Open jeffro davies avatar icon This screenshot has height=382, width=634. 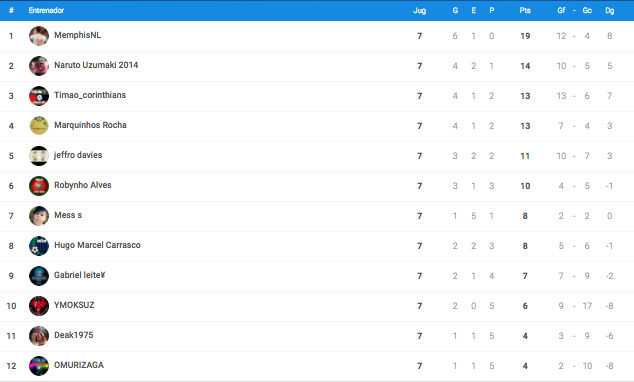[x=39, y=156]
